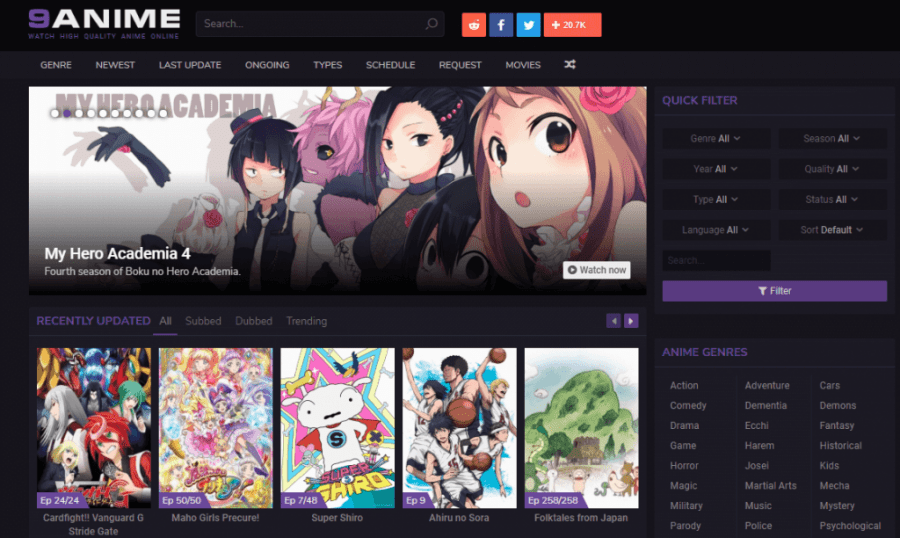Open the Sort Default dropdown
The height and width of the screenshot is (538, 900).
click(832, 230)
